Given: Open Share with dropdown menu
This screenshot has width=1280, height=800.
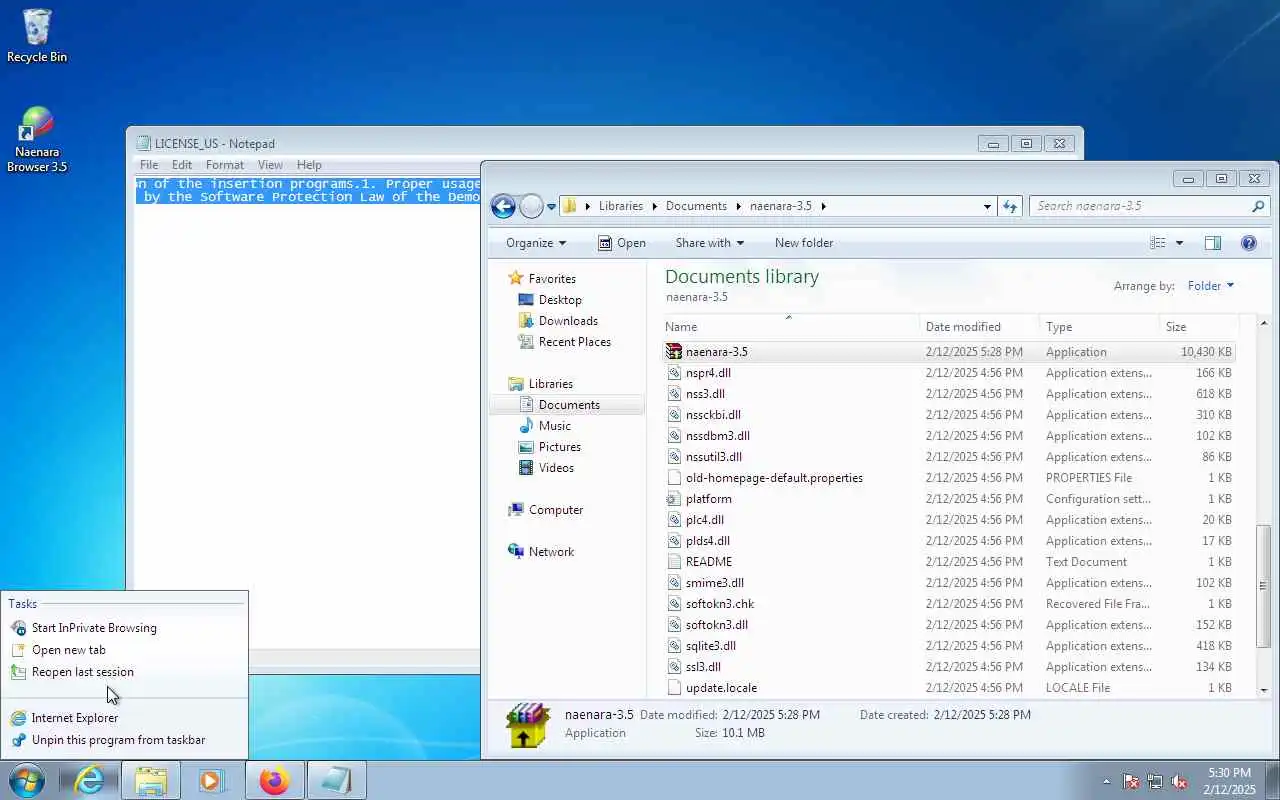Looking at the screenshot, I should pos(709,243).
